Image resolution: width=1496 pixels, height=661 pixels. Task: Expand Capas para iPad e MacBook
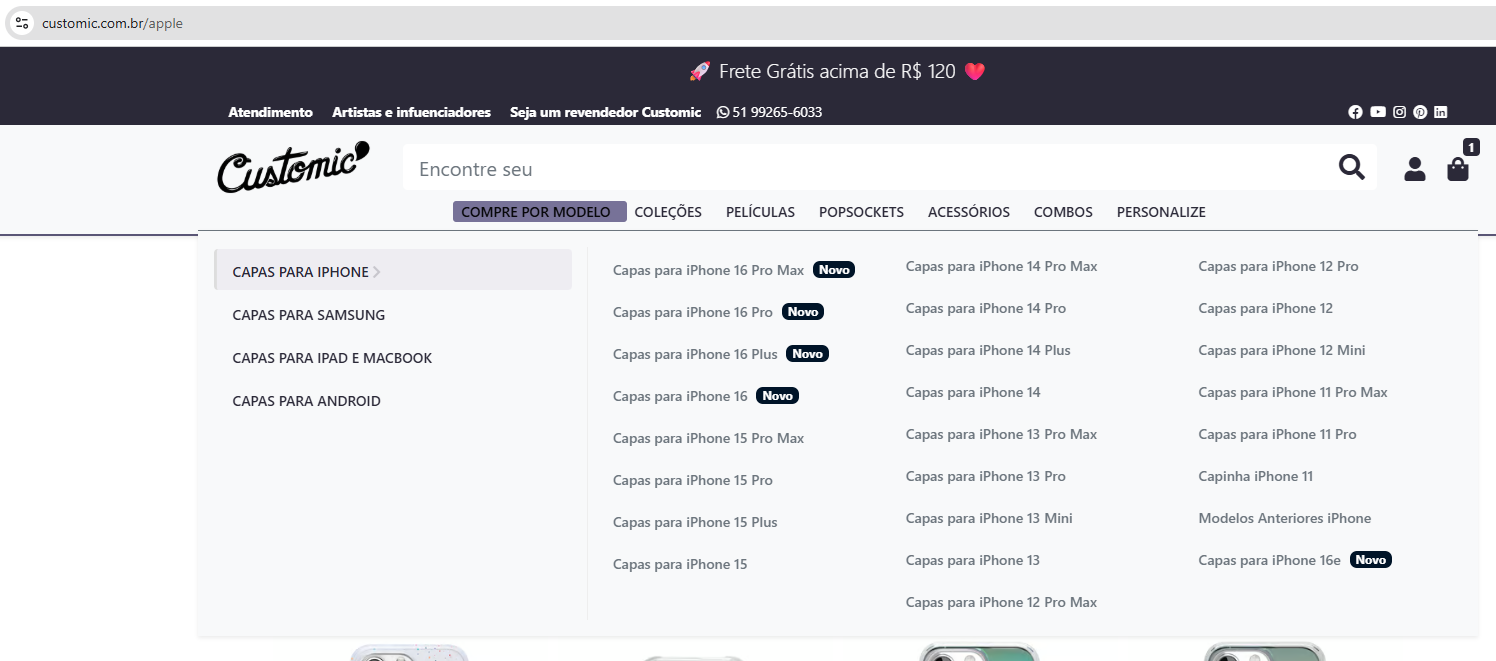(x=332, y=358)
